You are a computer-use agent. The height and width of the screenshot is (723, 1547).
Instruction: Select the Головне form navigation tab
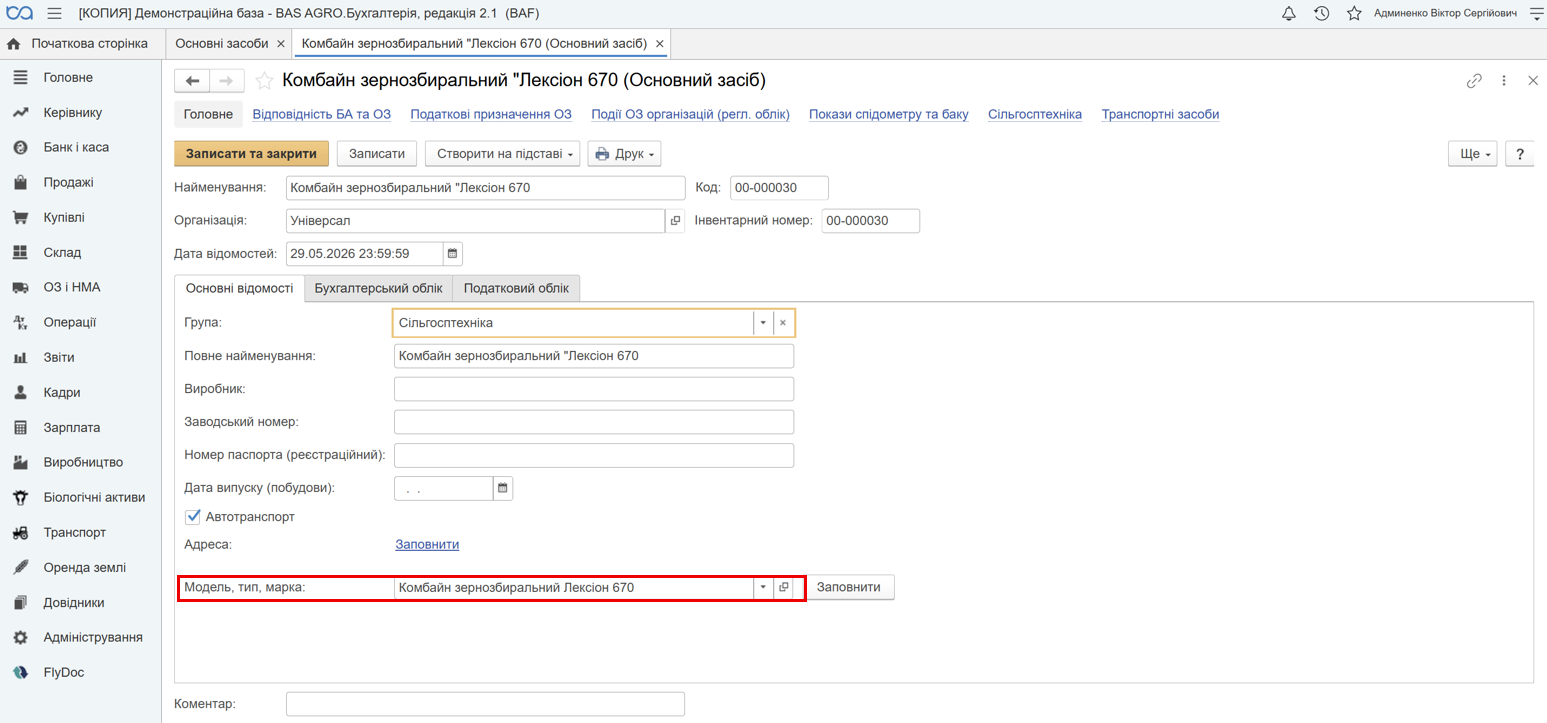(208, 114)
